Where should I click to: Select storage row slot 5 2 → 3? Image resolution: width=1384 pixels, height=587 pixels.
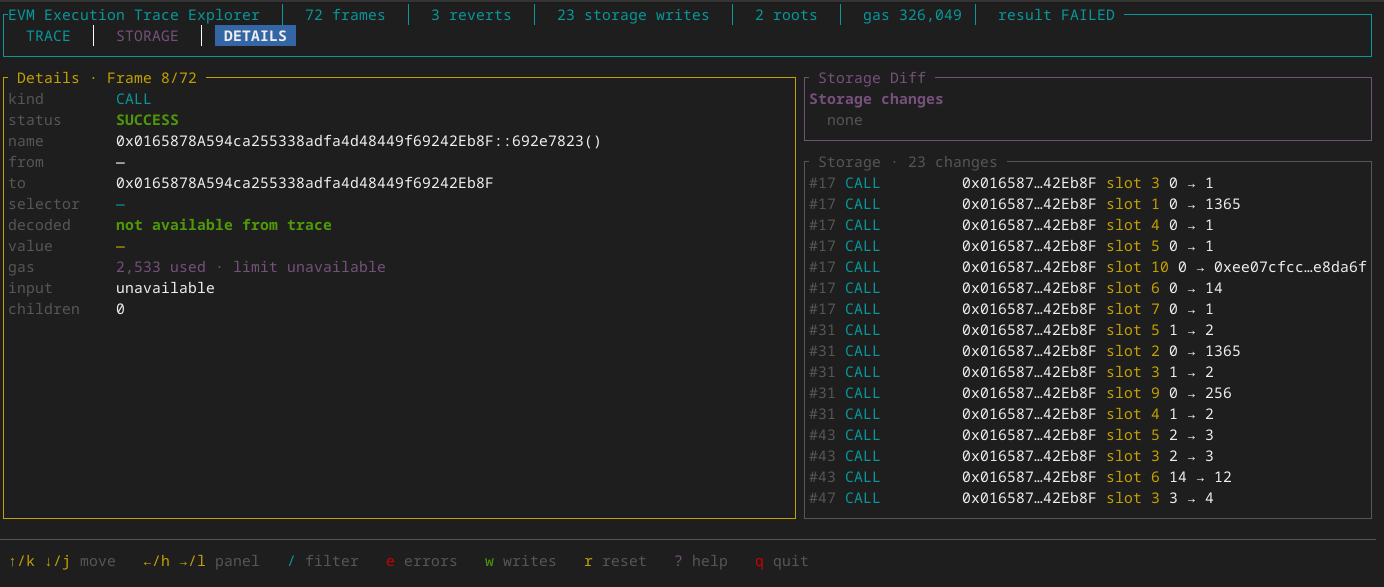pyautogui.click(x=1087, y=435)
